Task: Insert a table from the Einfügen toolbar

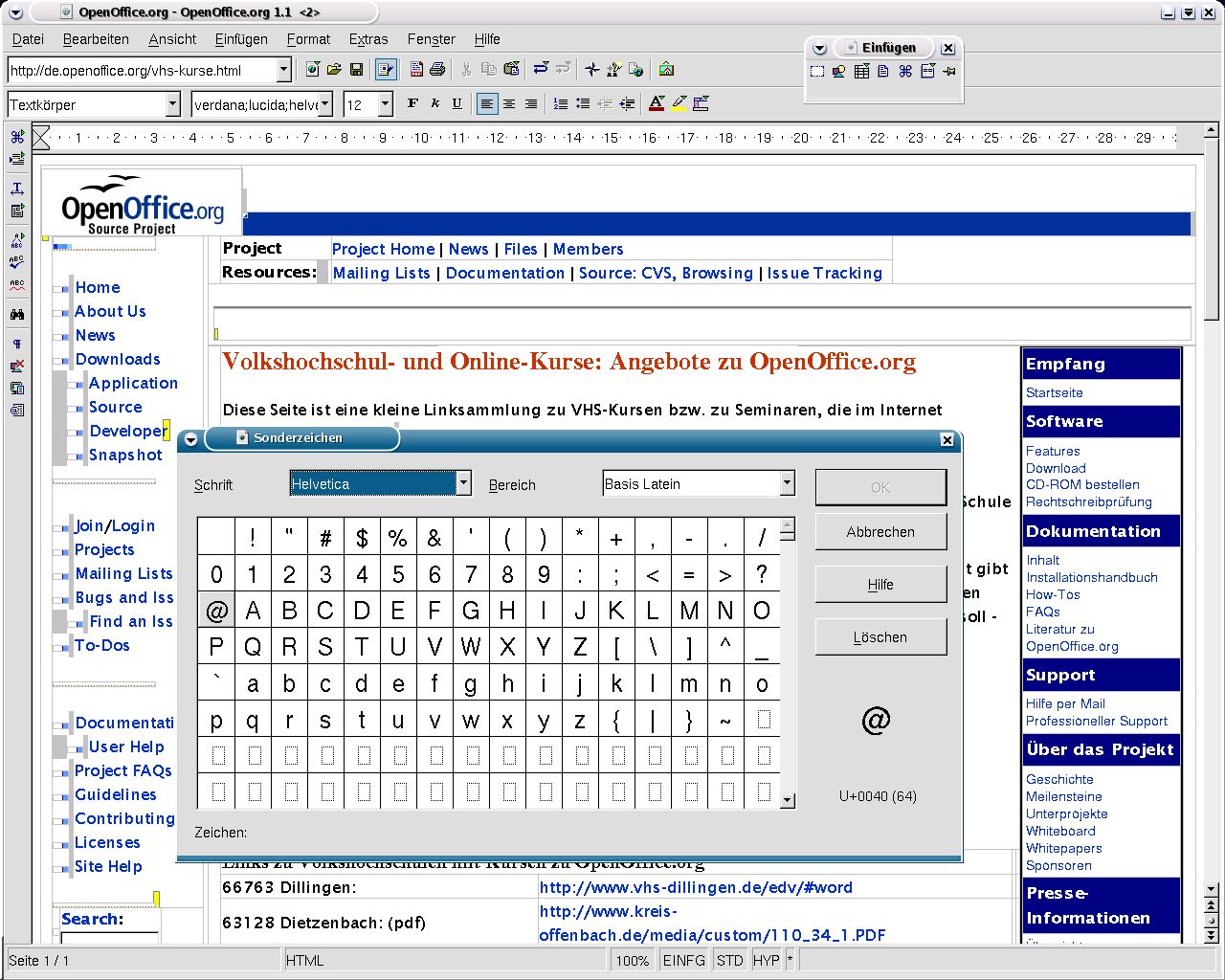Action: coord(861,72)
